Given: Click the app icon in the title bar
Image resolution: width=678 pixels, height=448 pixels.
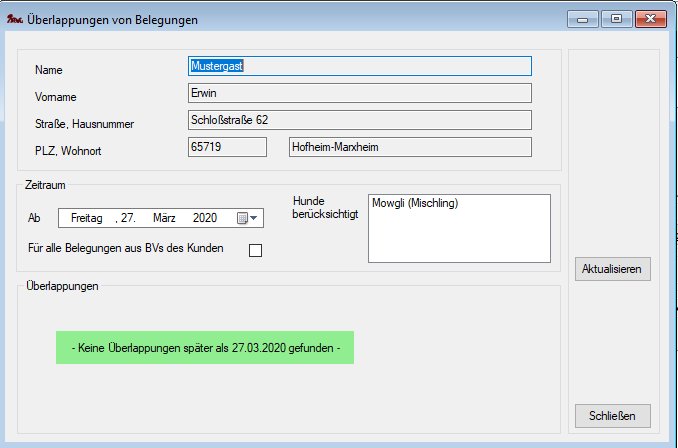Looking at the screenshot, I should coord(15,19).
